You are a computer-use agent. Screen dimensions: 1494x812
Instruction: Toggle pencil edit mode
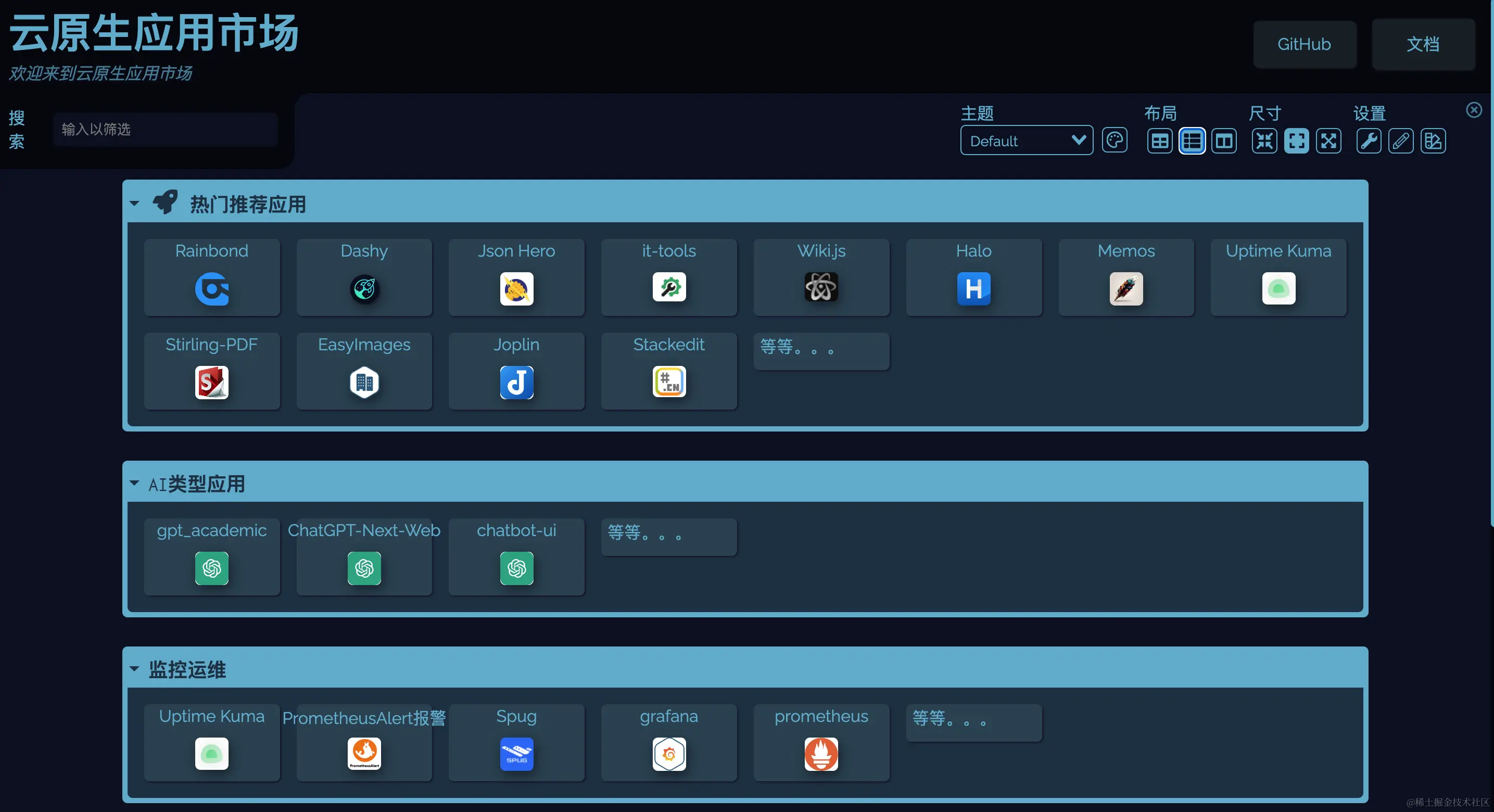click(1400, 141)
